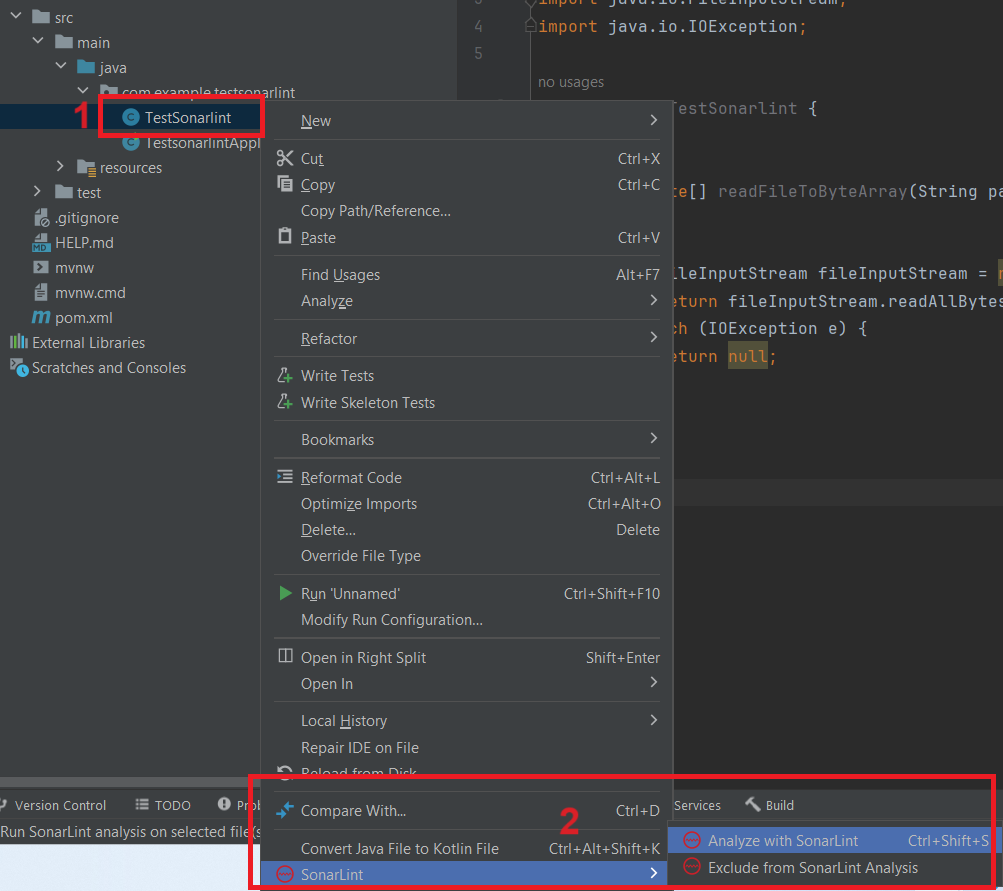Image resolution: width=1003 pixels, height=891 pixels.
Task: Select pom.xml in project tree
Action: [83, 318]
